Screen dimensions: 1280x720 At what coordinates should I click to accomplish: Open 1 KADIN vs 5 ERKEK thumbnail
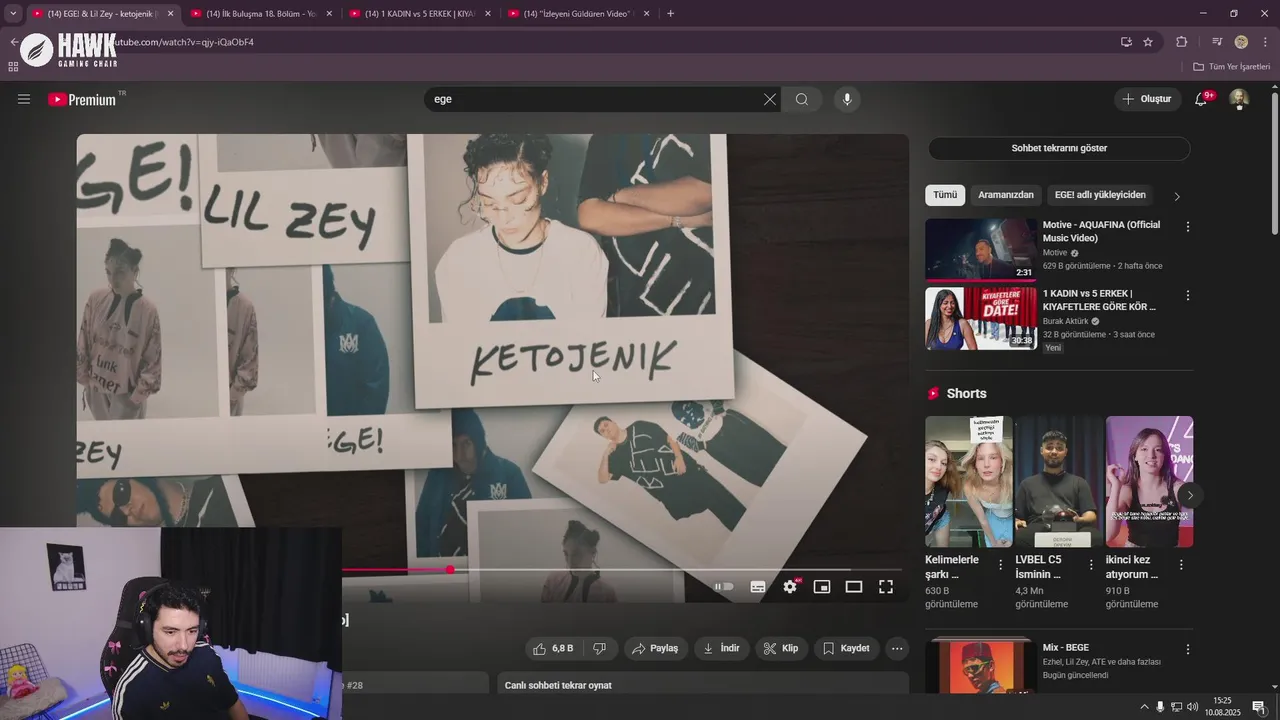click(981, 318)
